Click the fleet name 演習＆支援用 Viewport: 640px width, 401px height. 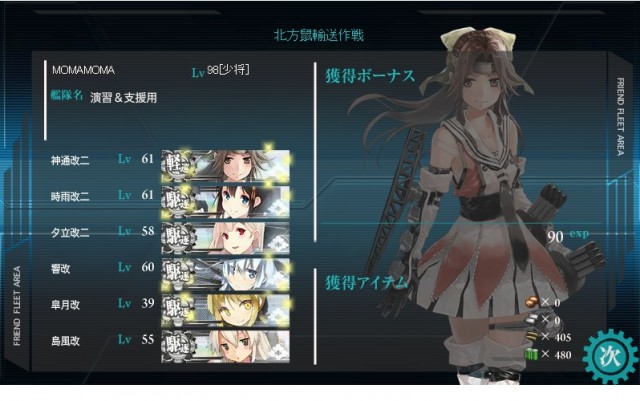pyautogui.click(x=123, y=98)
